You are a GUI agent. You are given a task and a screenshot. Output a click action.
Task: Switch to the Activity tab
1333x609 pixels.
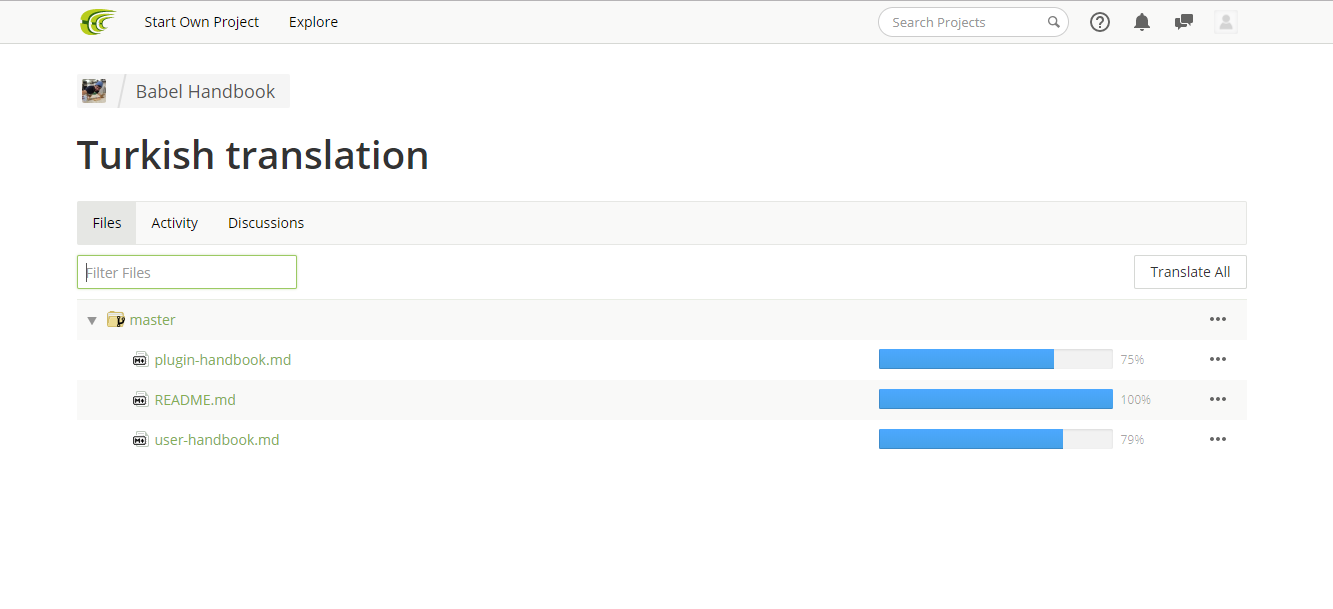click(175, 223)
